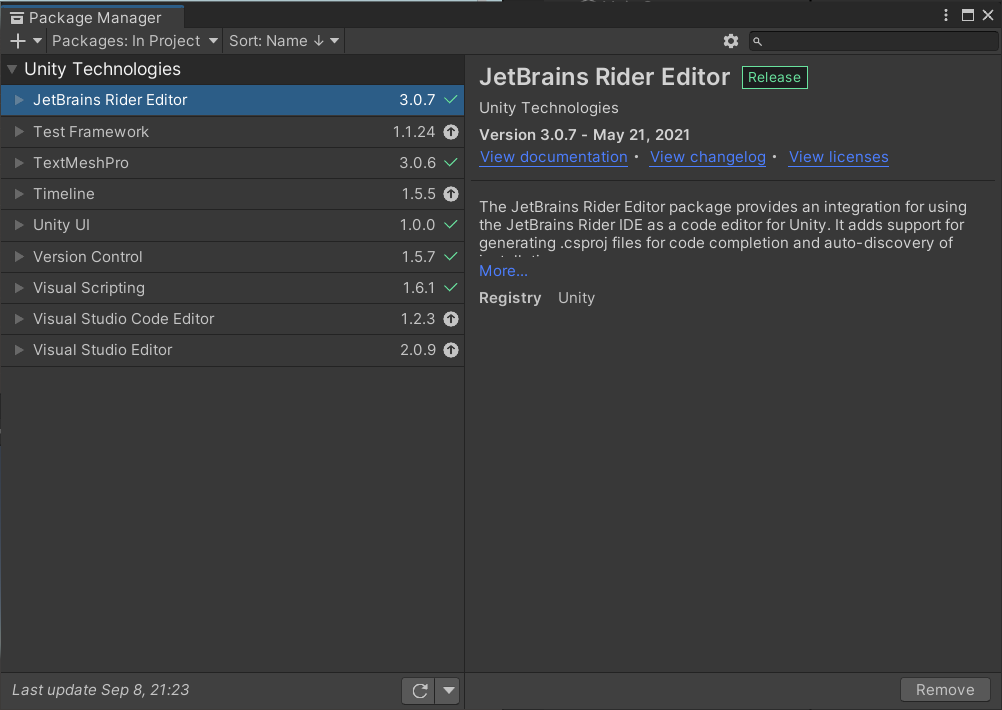Click the Release tag badge
This screenshot has height=710, width=1002.
(x=775, y=77)
